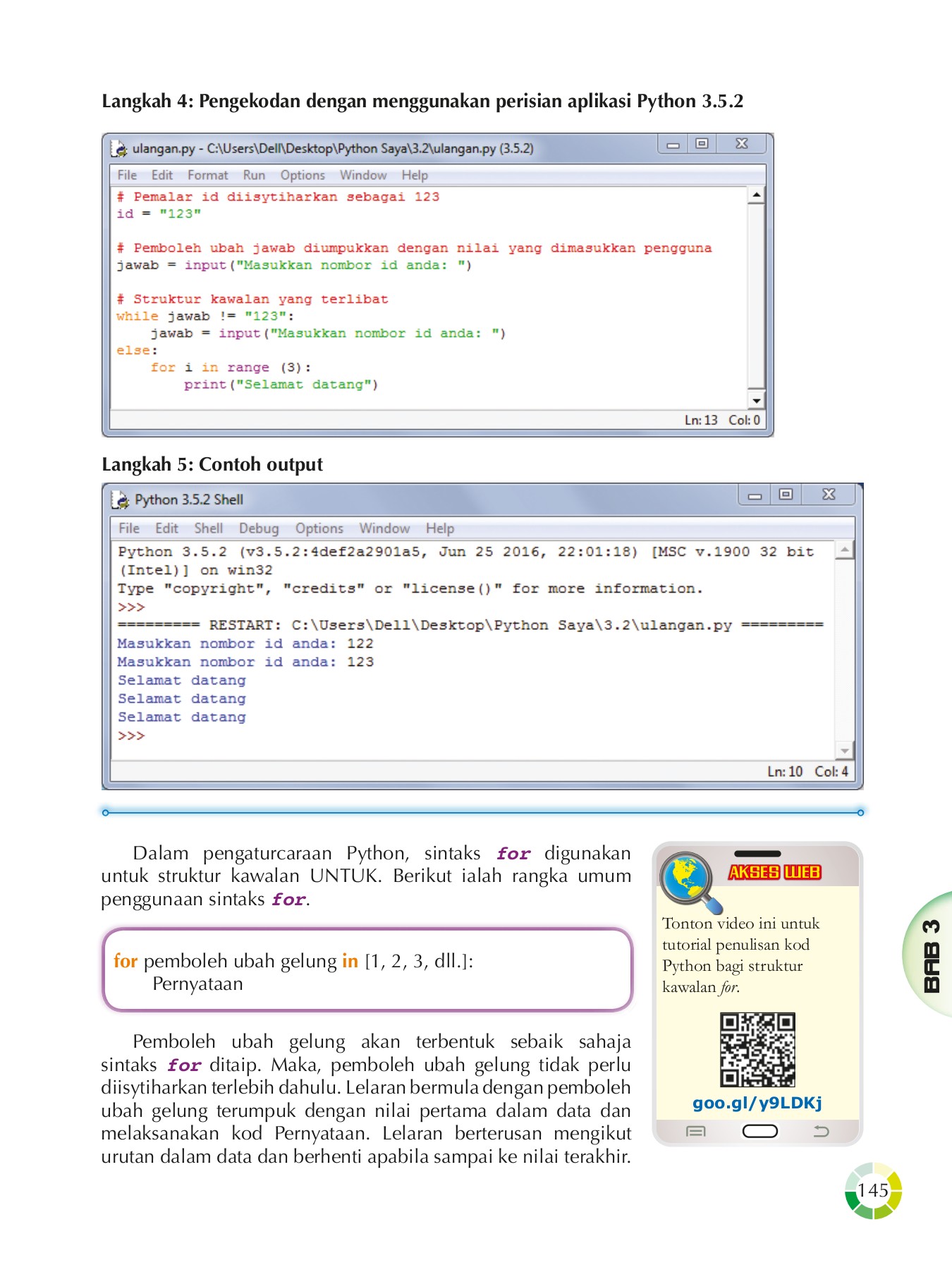Open the Run menu in ulangan.py editor

[254, 175]
